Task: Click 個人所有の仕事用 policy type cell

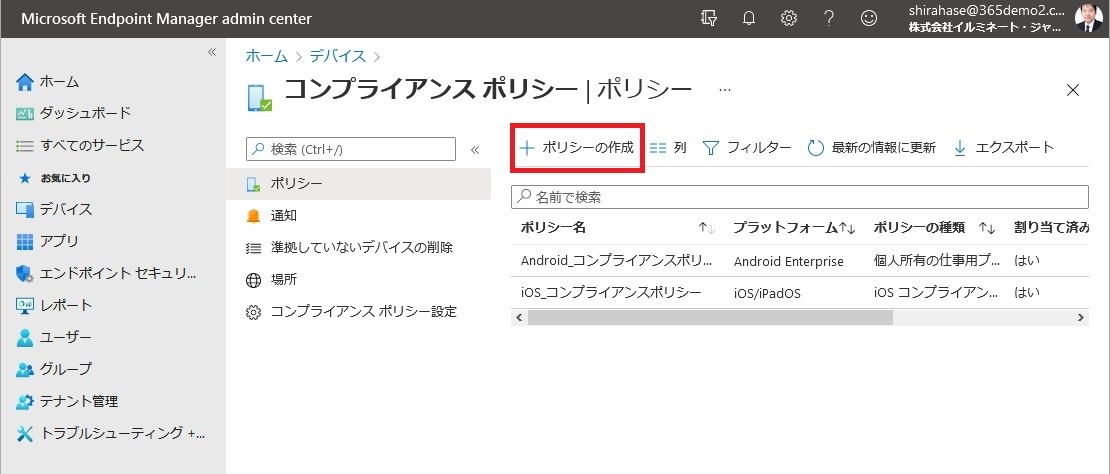Action: click(937, 260)
